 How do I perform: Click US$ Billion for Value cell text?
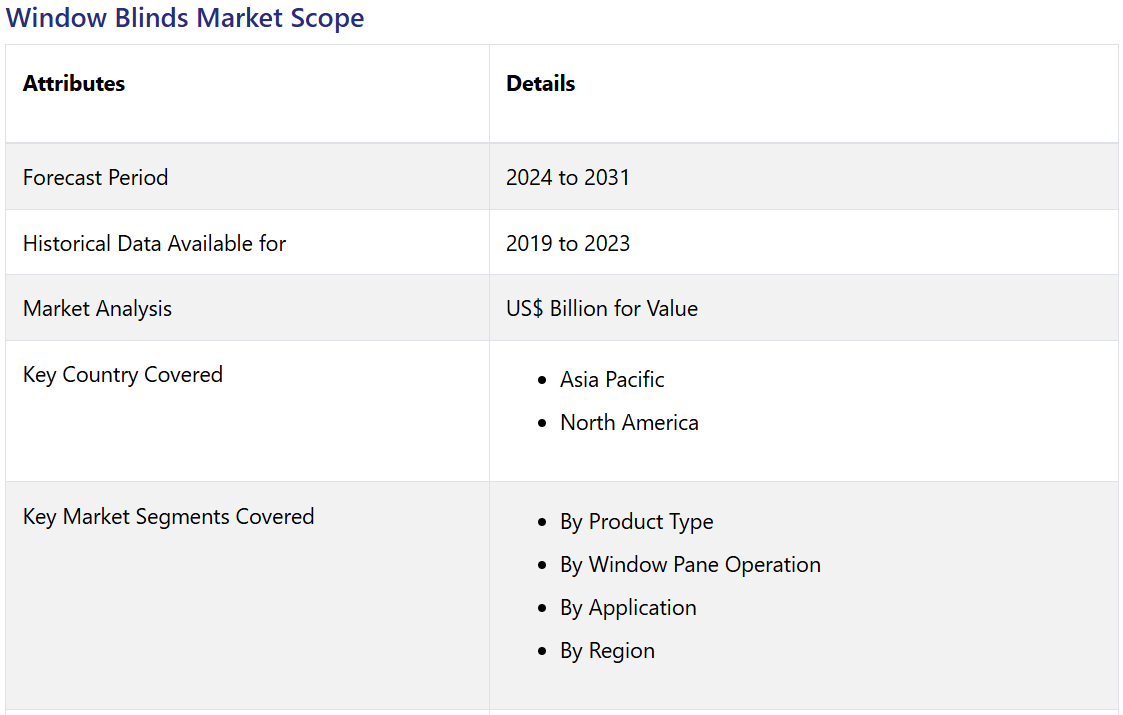point(601,309)
